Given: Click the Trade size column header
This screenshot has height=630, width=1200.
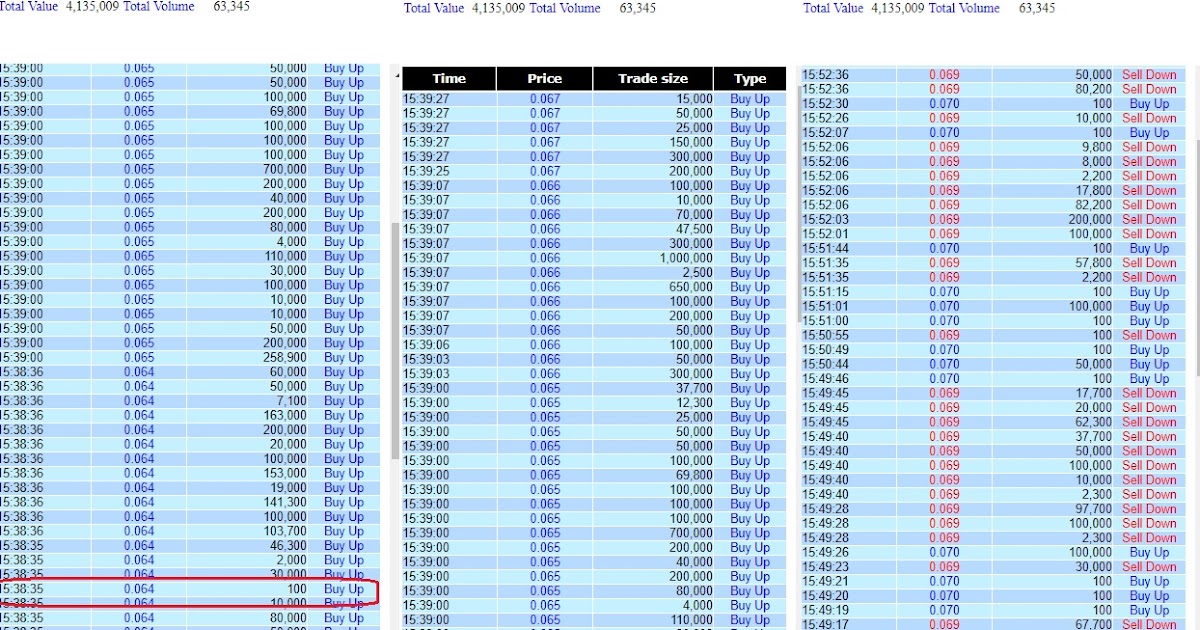Looking at the screenshot, I should pyautogui.click(x=651, y=78).
